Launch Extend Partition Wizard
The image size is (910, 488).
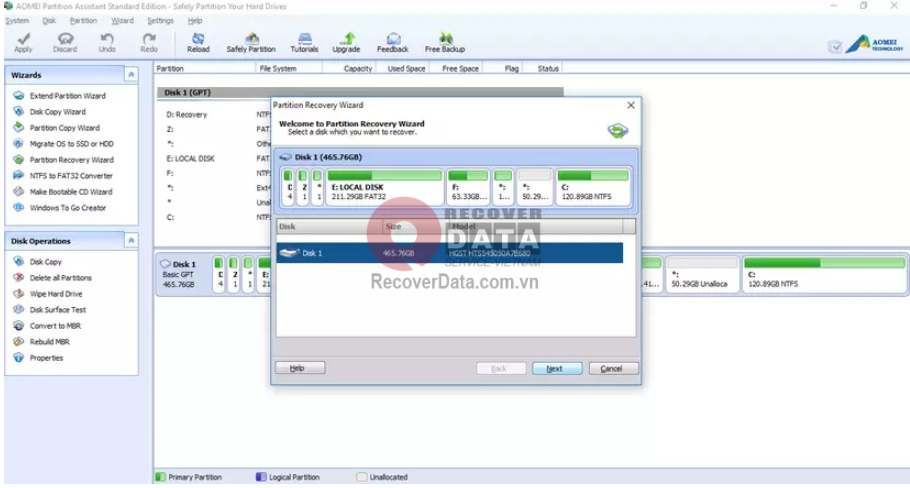[x=67, y=96]
